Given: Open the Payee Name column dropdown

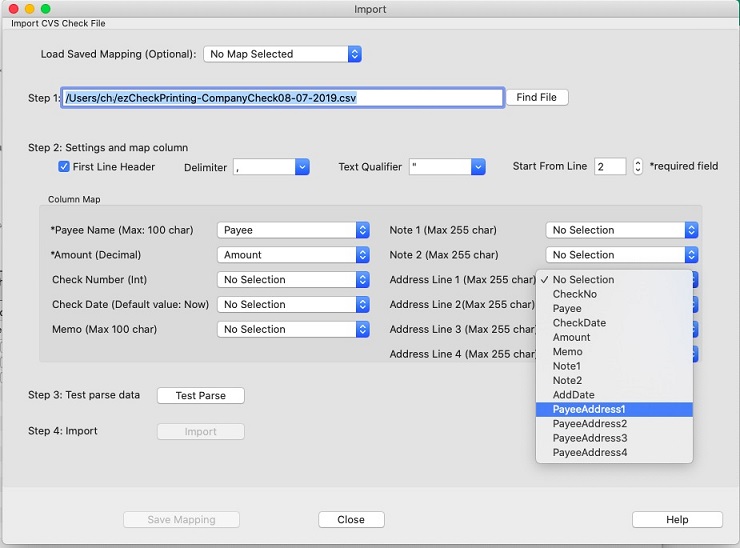Looking at the screenshot, I should point(293,230).
